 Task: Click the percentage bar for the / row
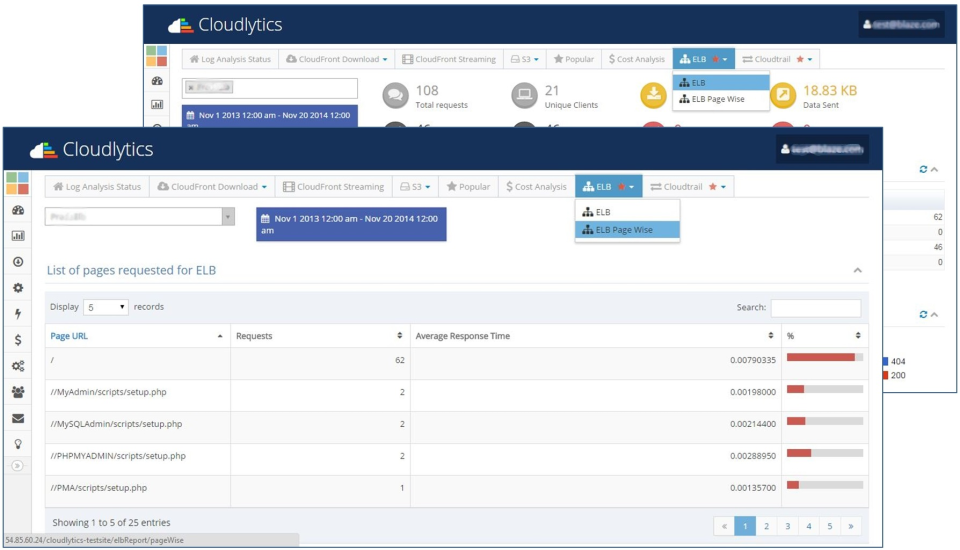825,357
